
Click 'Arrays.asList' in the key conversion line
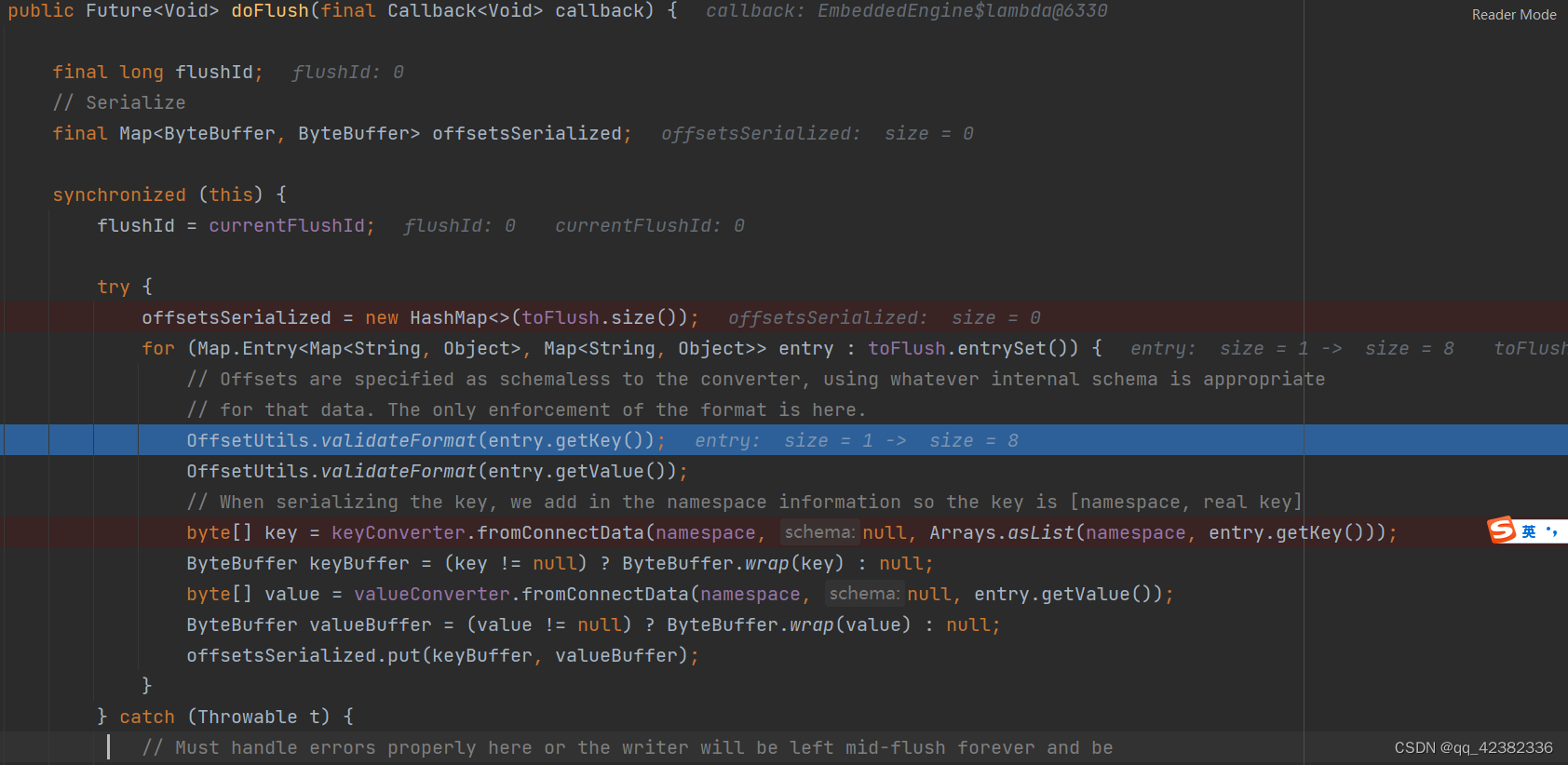point(1002,533)
